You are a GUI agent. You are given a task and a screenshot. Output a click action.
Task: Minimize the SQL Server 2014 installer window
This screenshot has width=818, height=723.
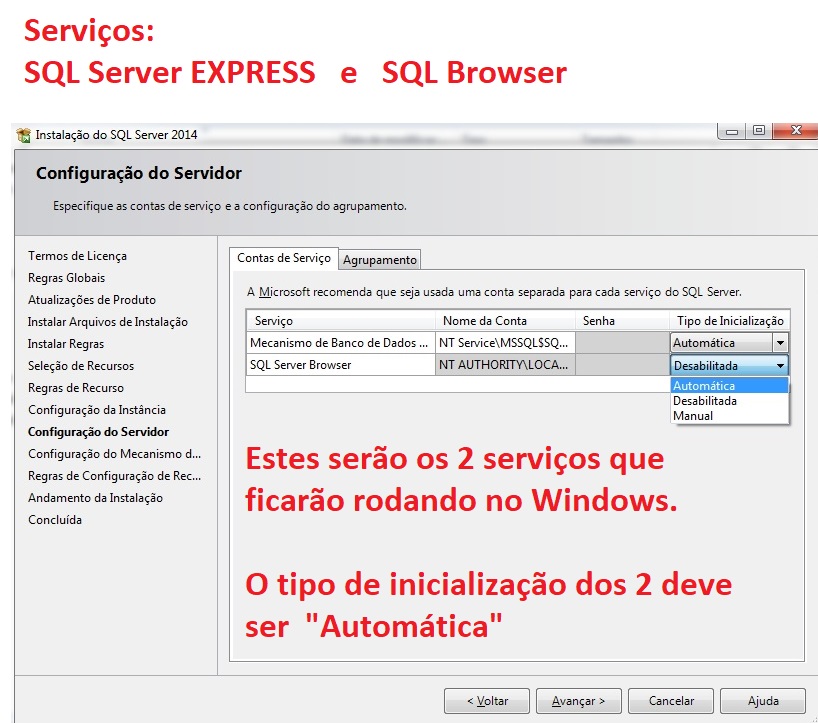click(732, 131)
